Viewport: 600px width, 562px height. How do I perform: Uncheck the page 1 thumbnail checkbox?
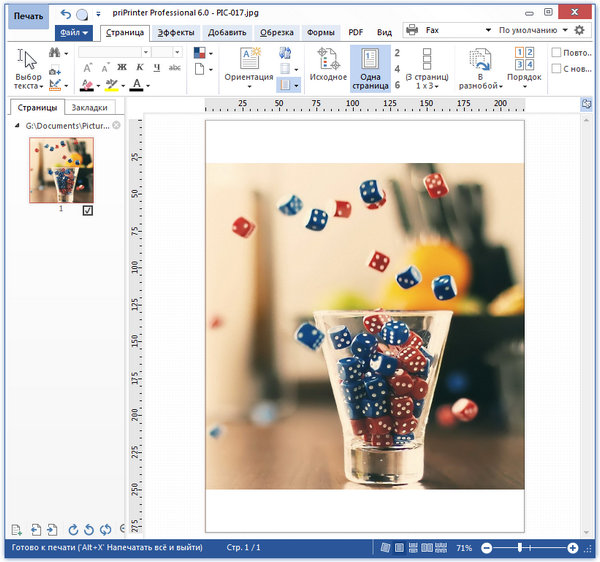click(x=88, y=211)
